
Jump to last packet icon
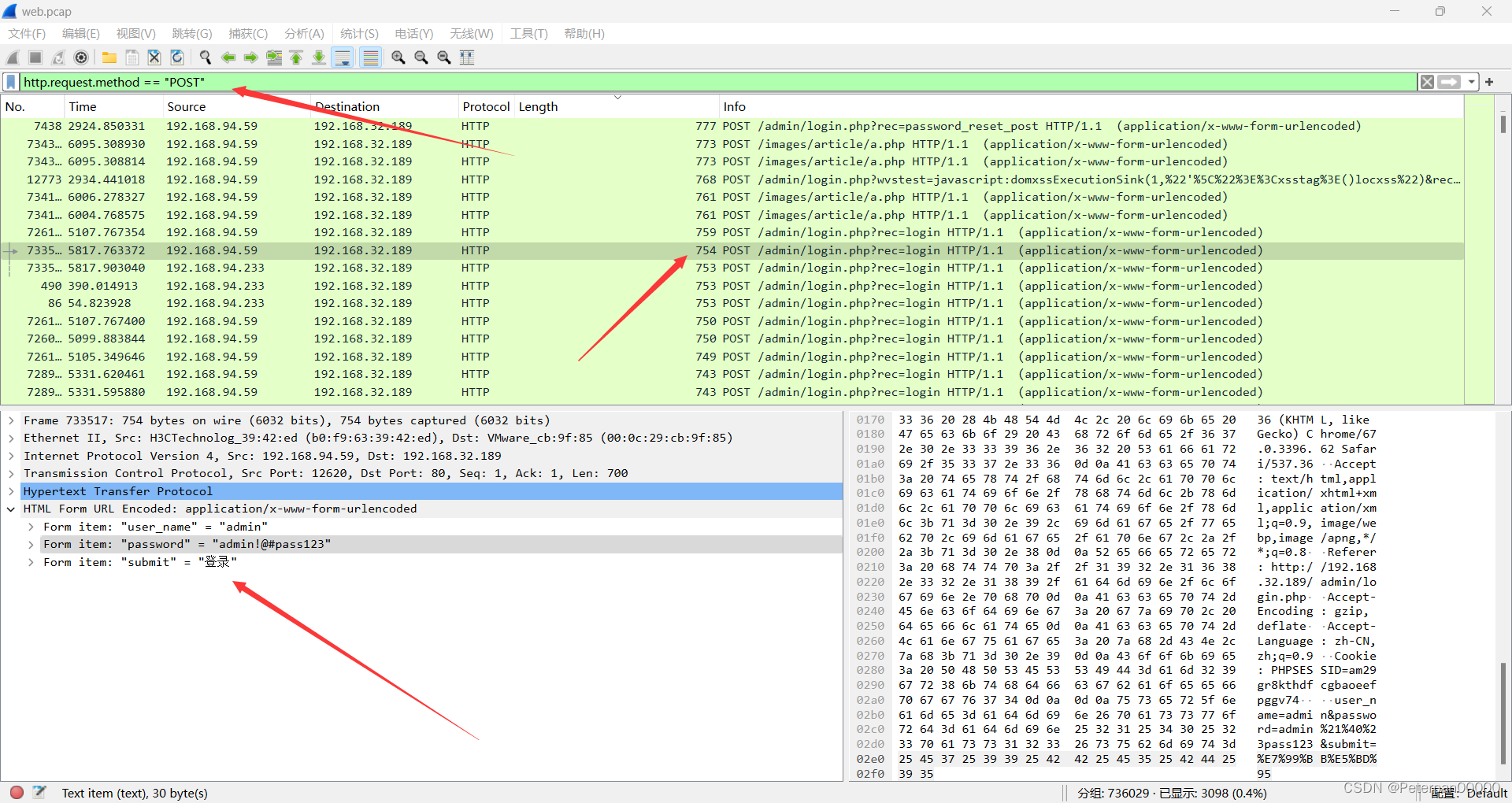(x=319, y=57)
